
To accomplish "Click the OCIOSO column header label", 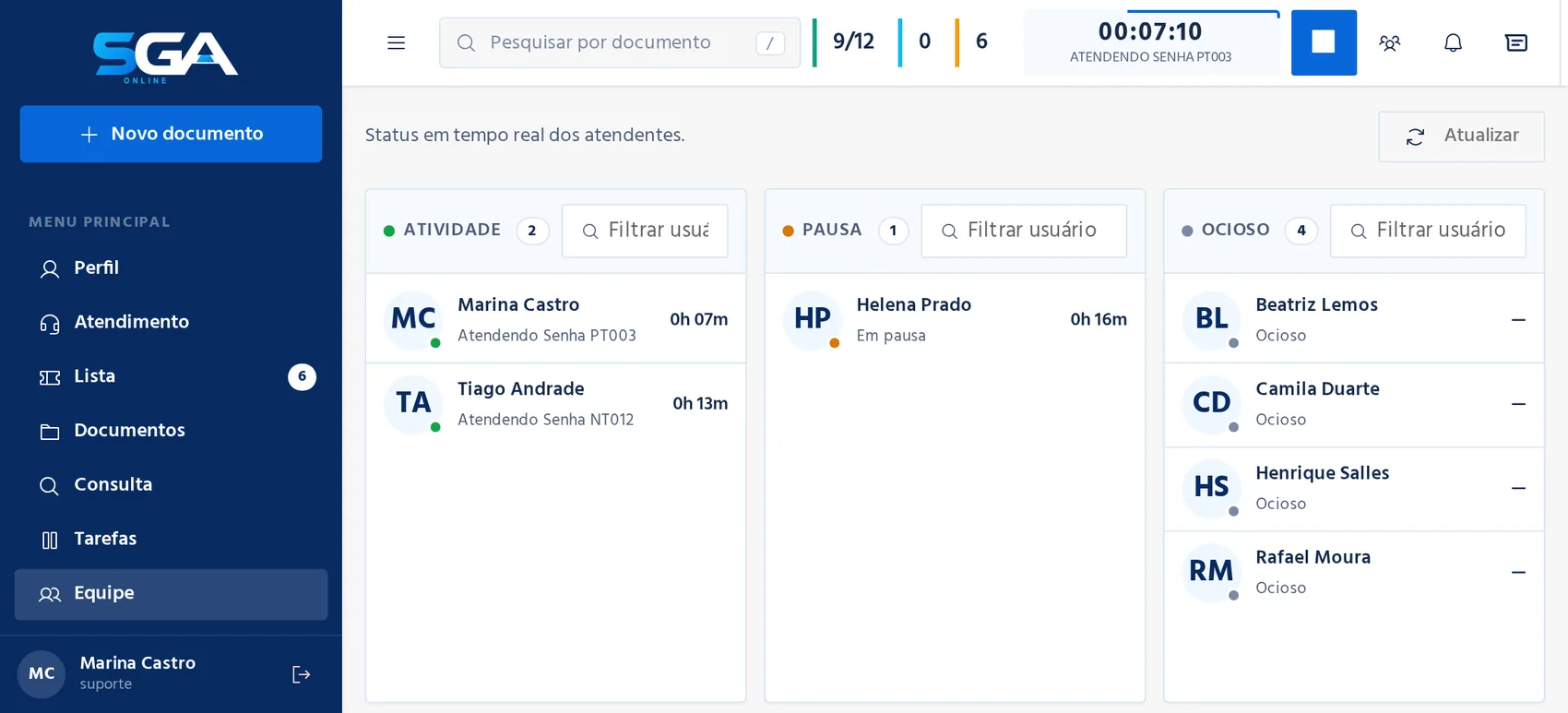I will coord(1236,230).
